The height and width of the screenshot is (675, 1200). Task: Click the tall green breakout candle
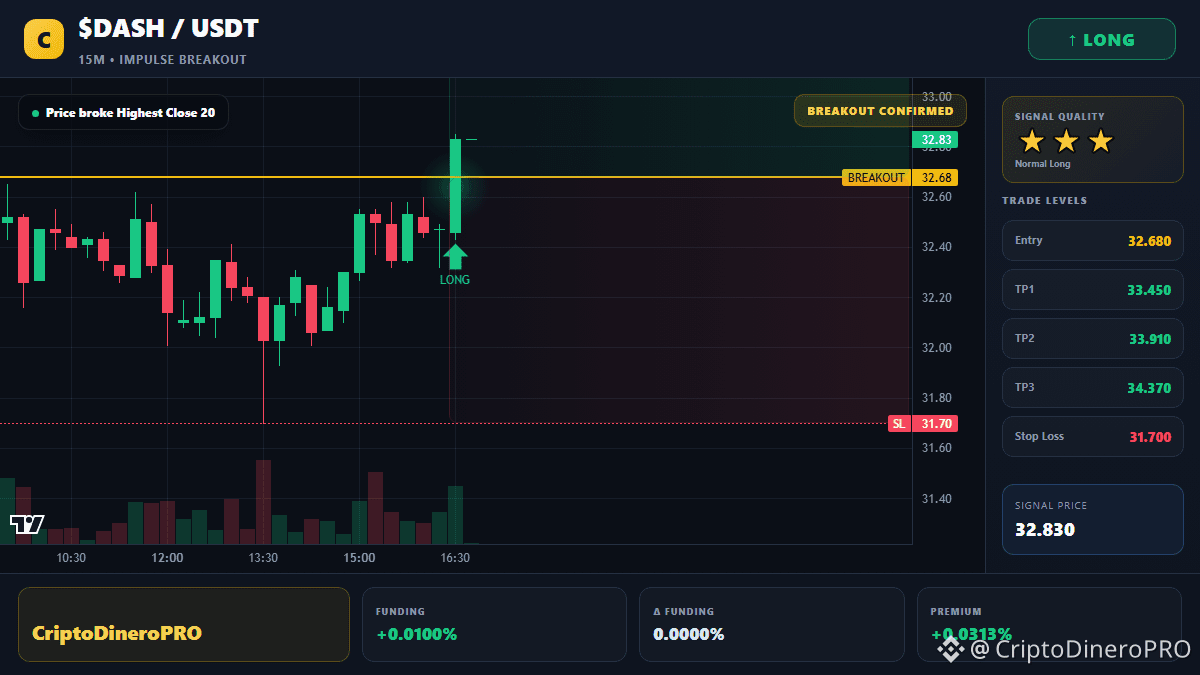455,186
